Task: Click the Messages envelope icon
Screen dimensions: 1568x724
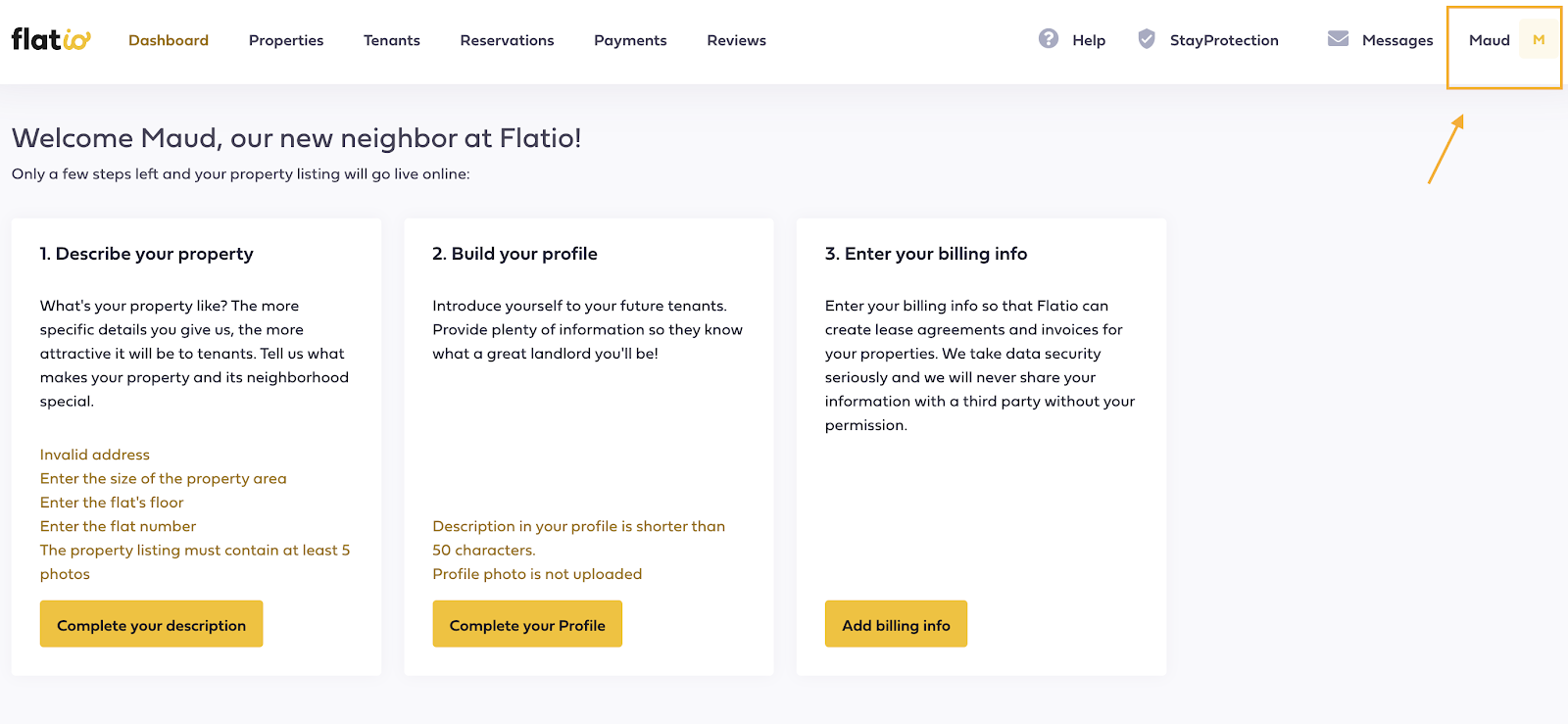Action: [x=1338, y=38]
